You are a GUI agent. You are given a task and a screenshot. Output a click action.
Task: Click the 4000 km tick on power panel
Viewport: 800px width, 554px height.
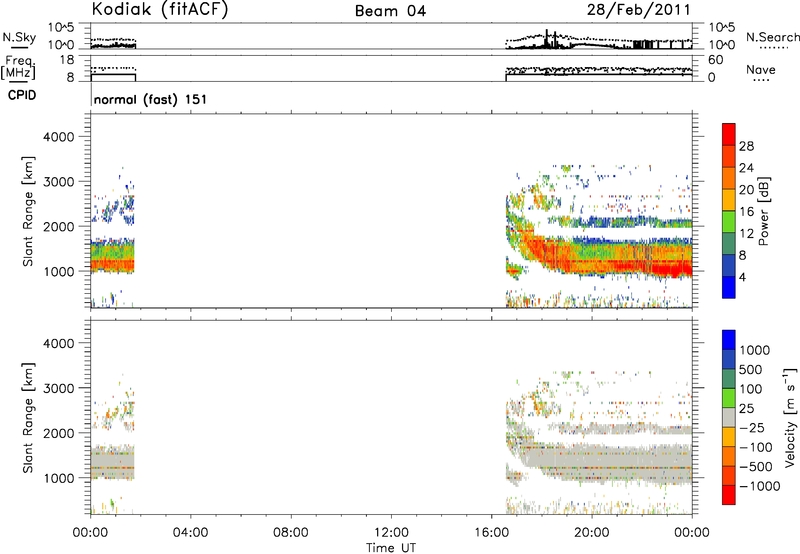click(59, 137)
